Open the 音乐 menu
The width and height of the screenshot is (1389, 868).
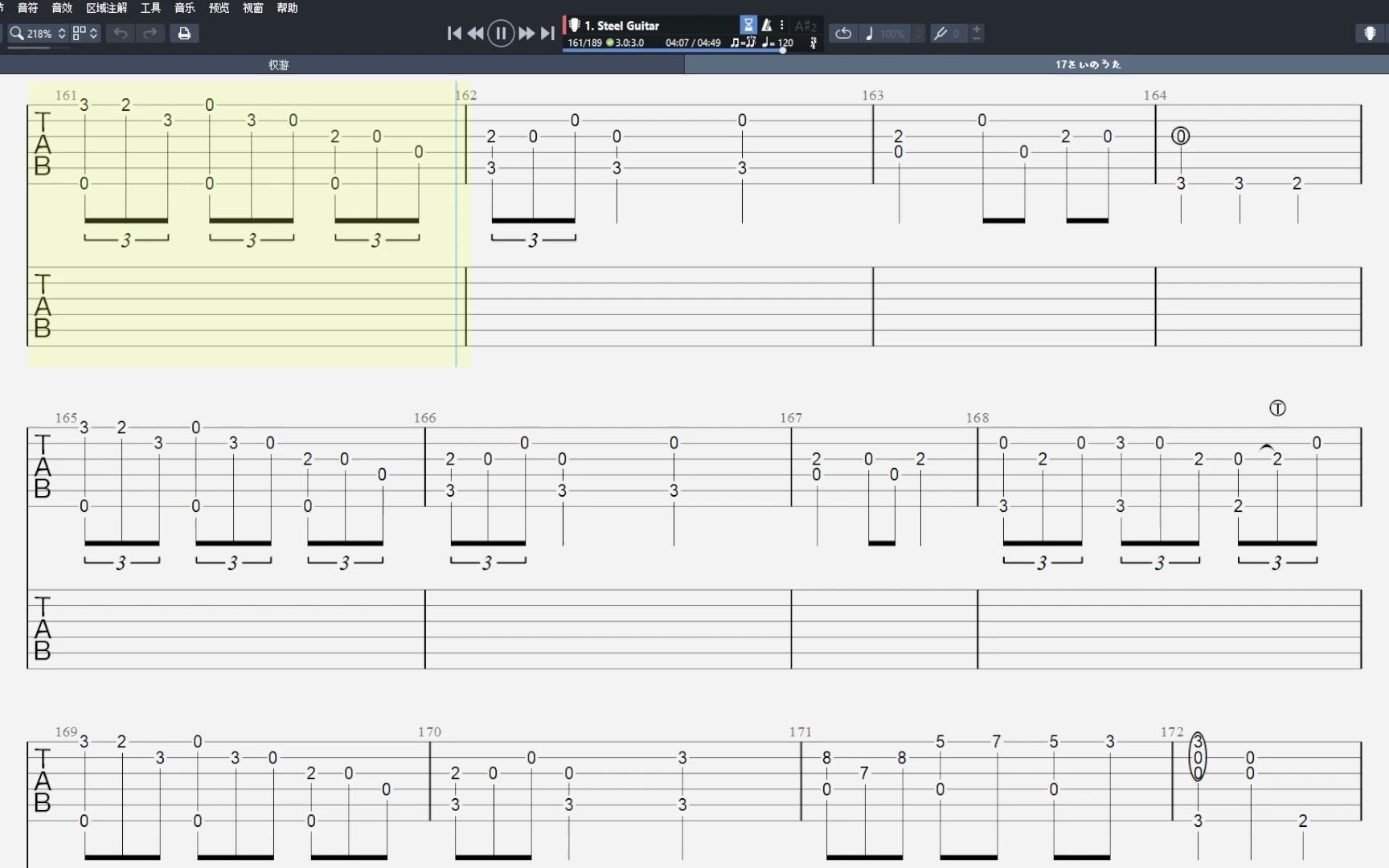(185, 8)
